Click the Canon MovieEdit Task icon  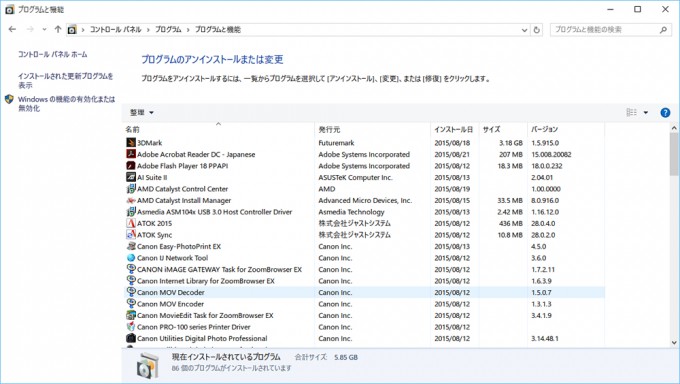click(131, 315)
